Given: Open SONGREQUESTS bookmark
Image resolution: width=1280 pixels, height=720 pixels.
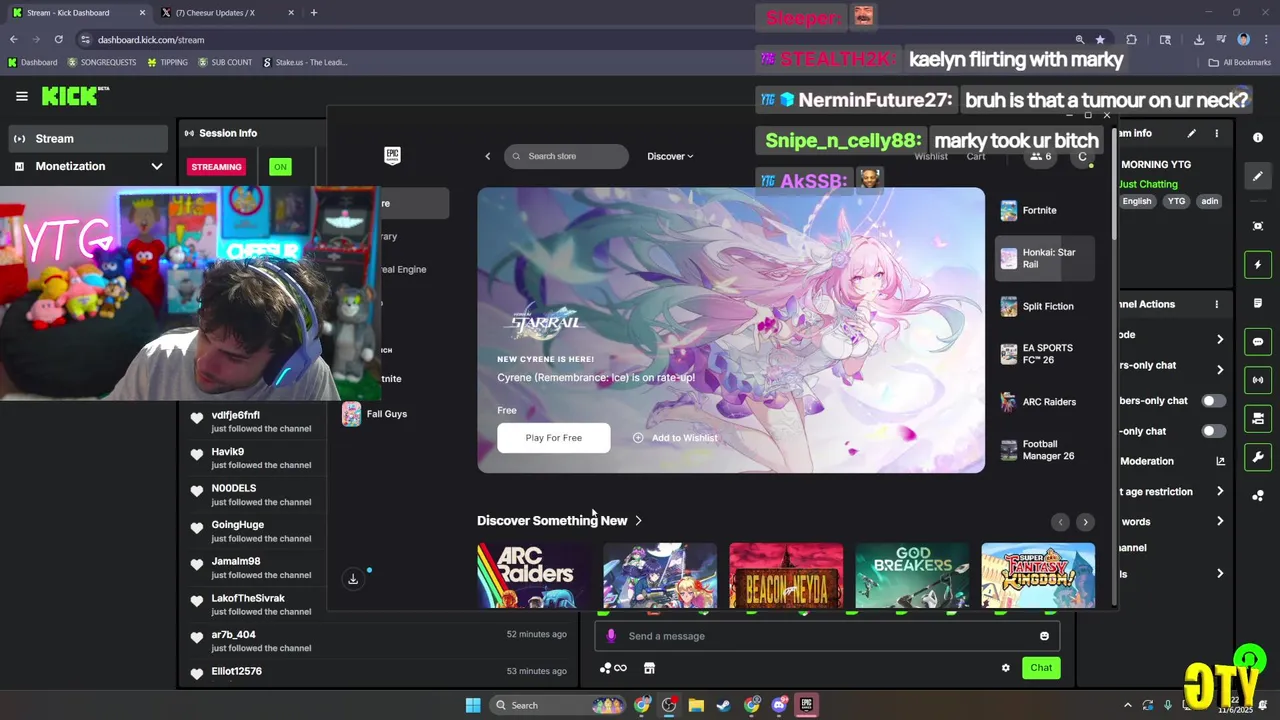Looking at the screenshot, I should click(x=102, y=62).
